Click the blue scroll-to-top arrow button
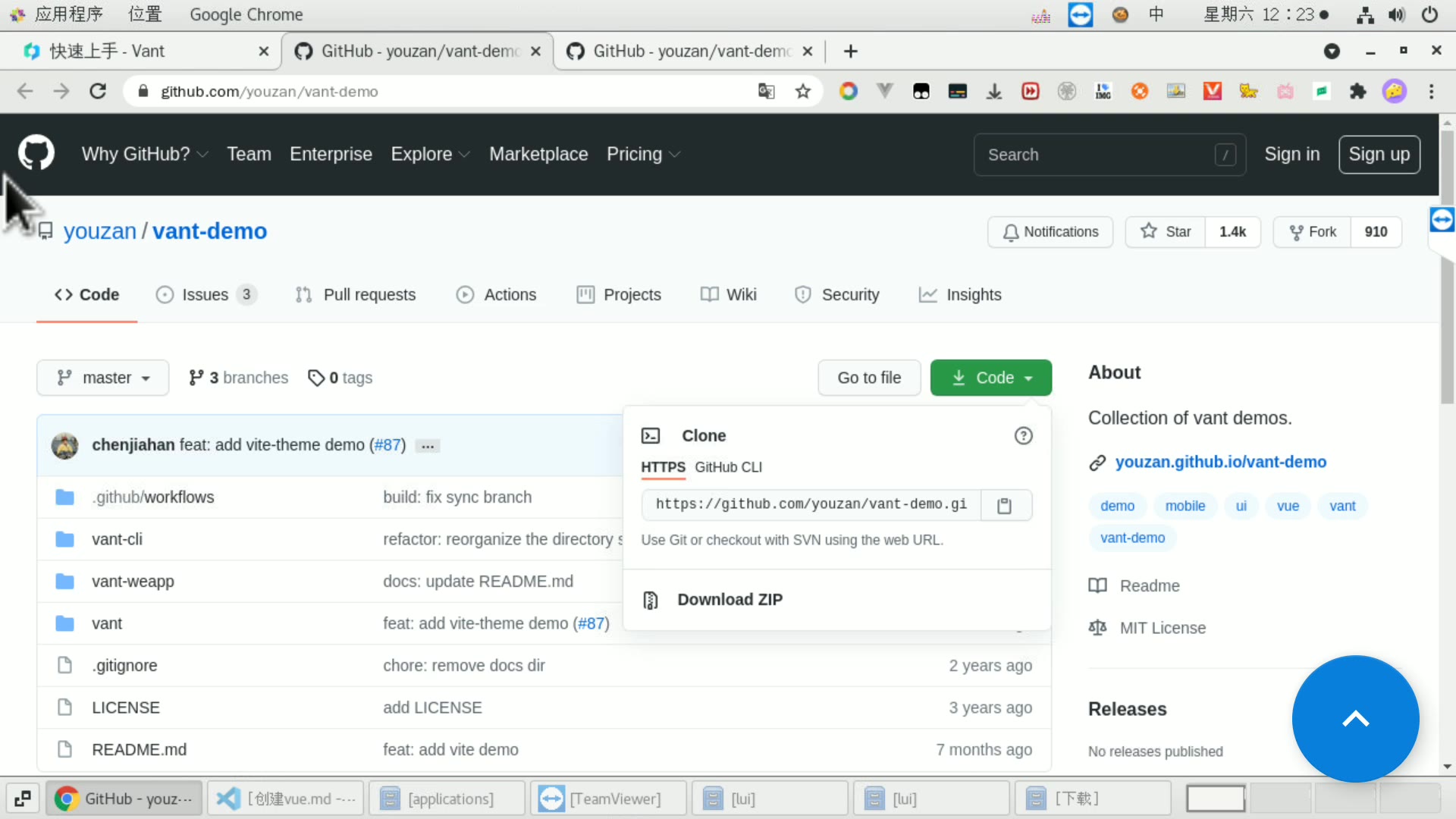Screen dimensions: 1456x819 (1356, 718)
